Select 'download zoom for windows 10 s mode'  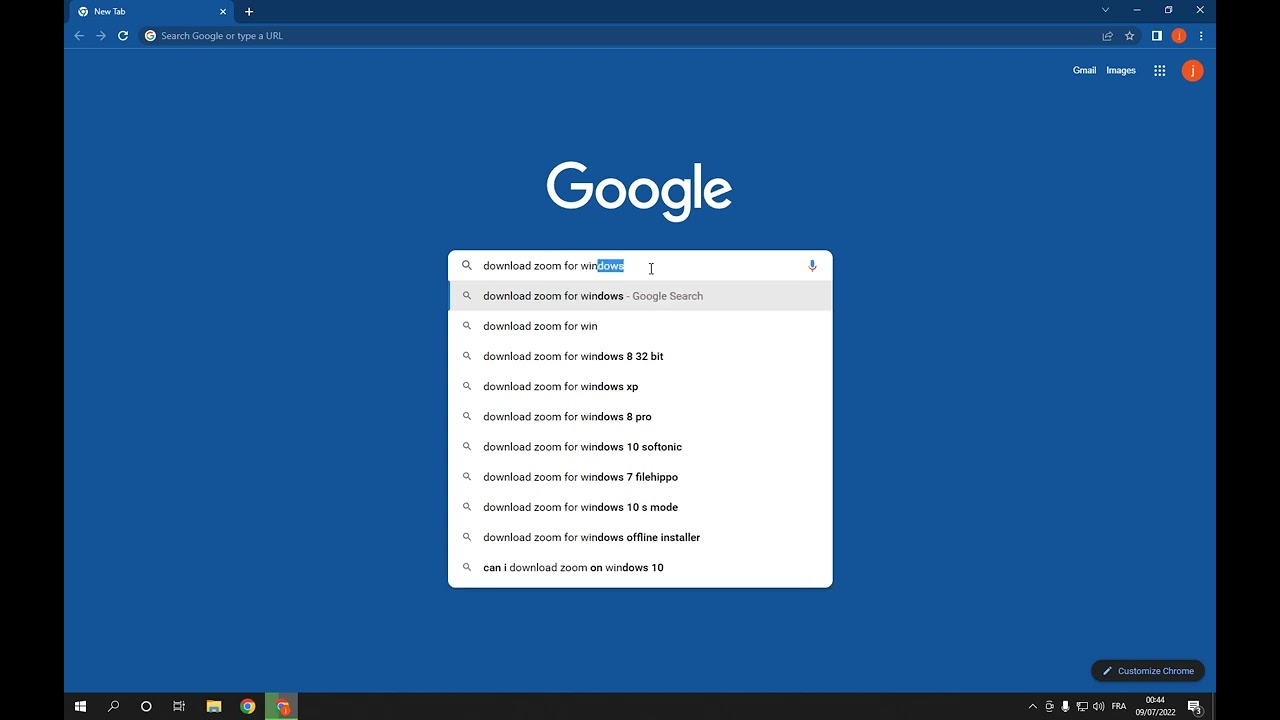[640, 507]
